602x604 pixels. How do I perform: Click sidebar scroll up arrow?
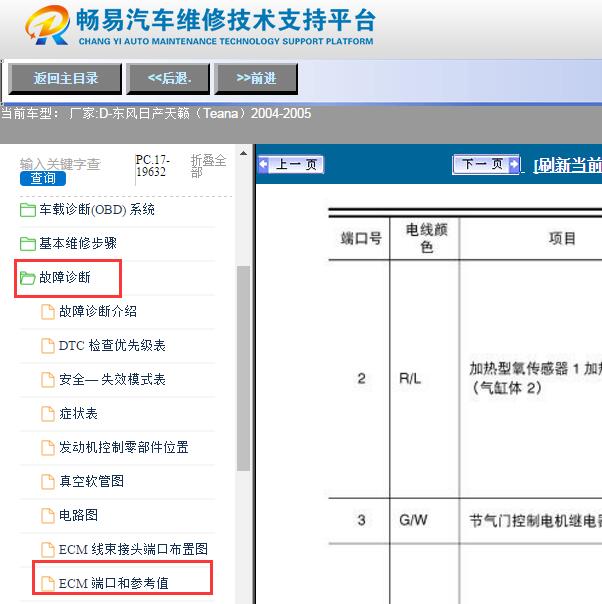tap(243, 153)
